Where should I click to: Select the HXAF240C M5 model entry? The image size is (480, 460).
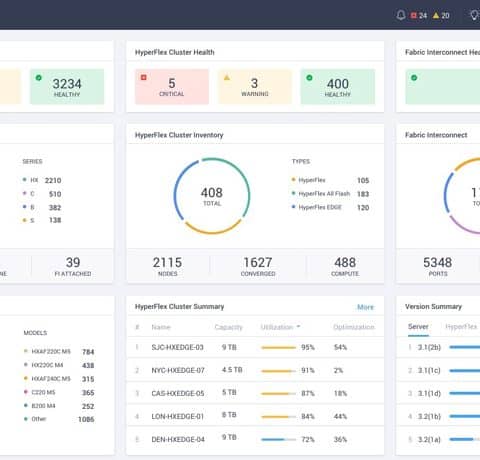click(59, 379)
